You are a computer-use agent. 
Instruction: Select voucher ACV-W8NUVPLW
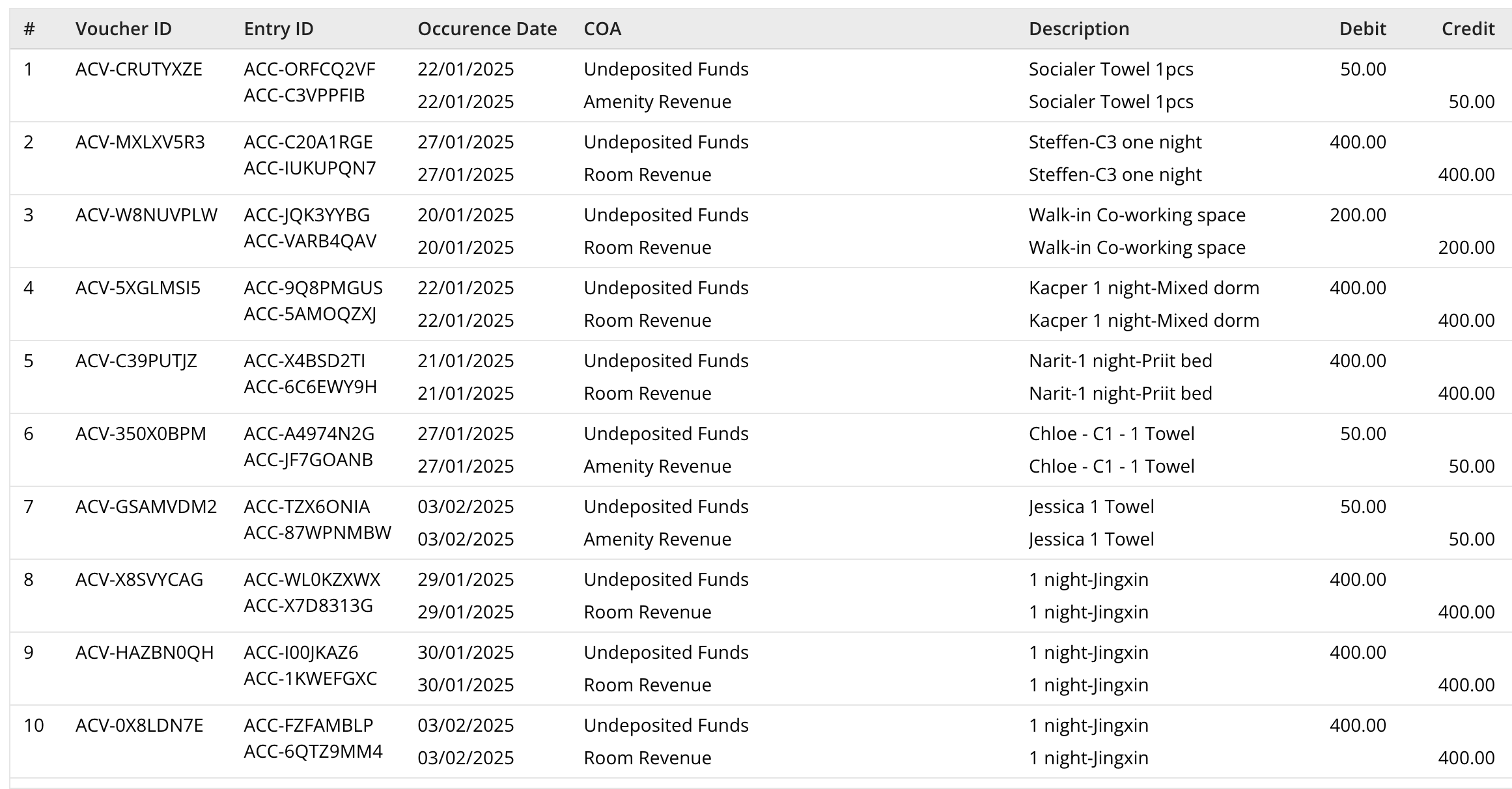(x=146, y=215)
